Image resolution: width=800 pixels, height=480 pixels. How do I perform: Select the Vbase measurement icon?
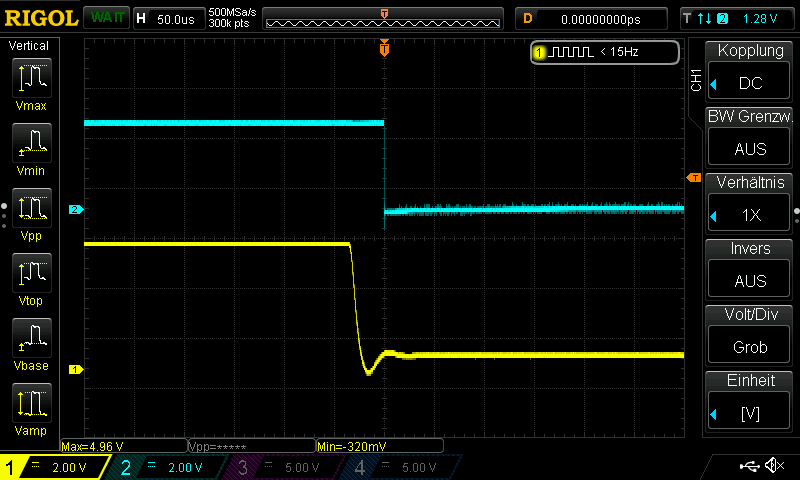pos(32,337)
